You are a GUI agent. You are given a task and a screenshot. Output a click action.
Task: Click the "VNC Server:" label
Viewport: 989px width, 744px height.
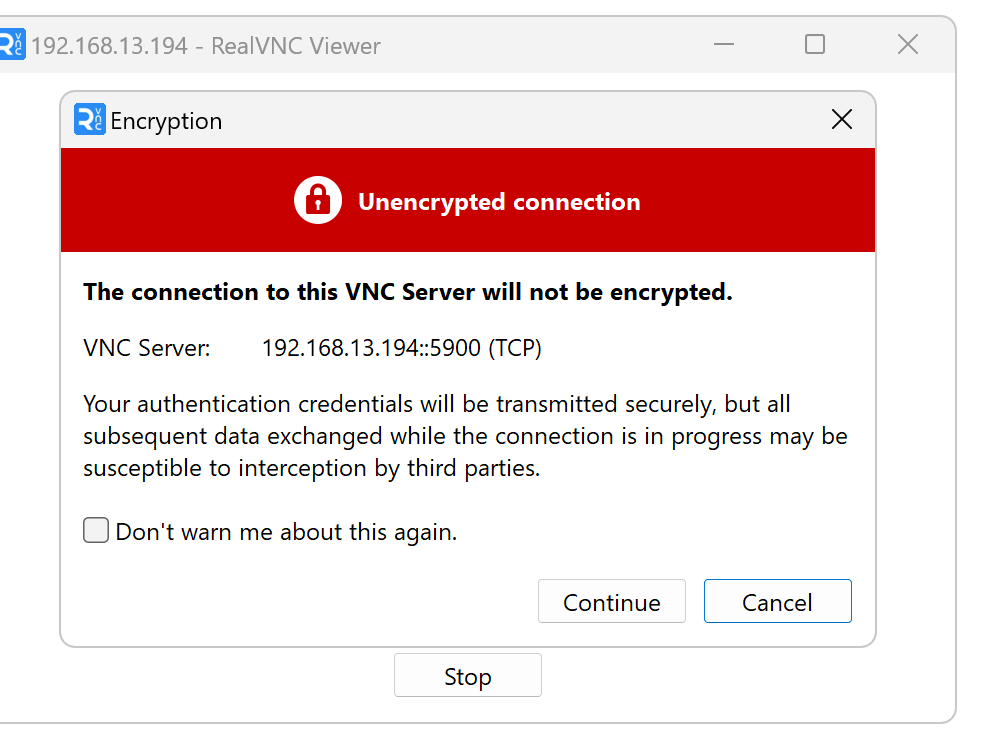tap(147, 348)
